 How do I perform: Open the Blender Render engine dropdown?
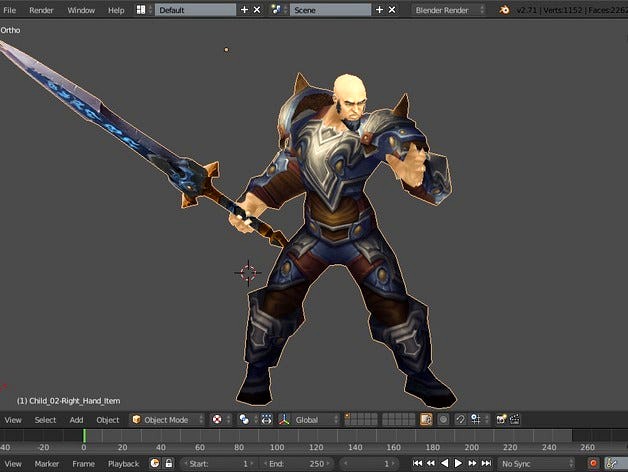450,9
